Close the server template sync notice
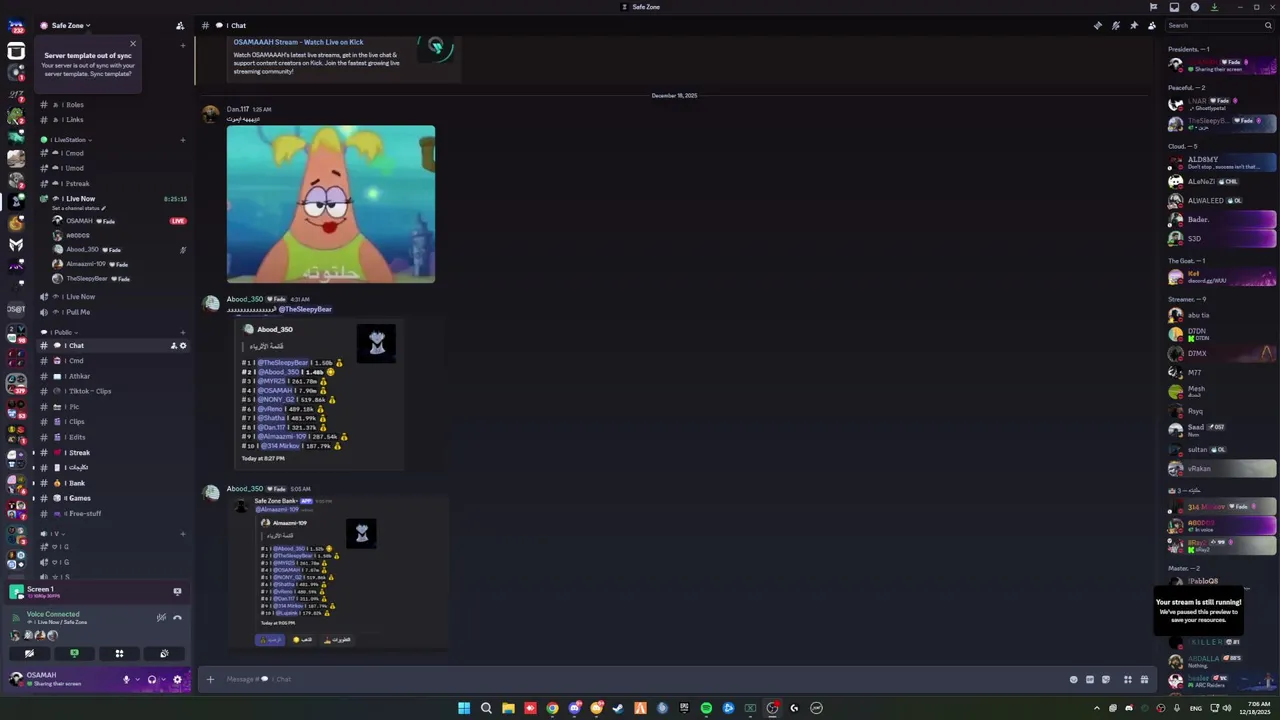Screen dimensions: 1280x720 point(132,44)
